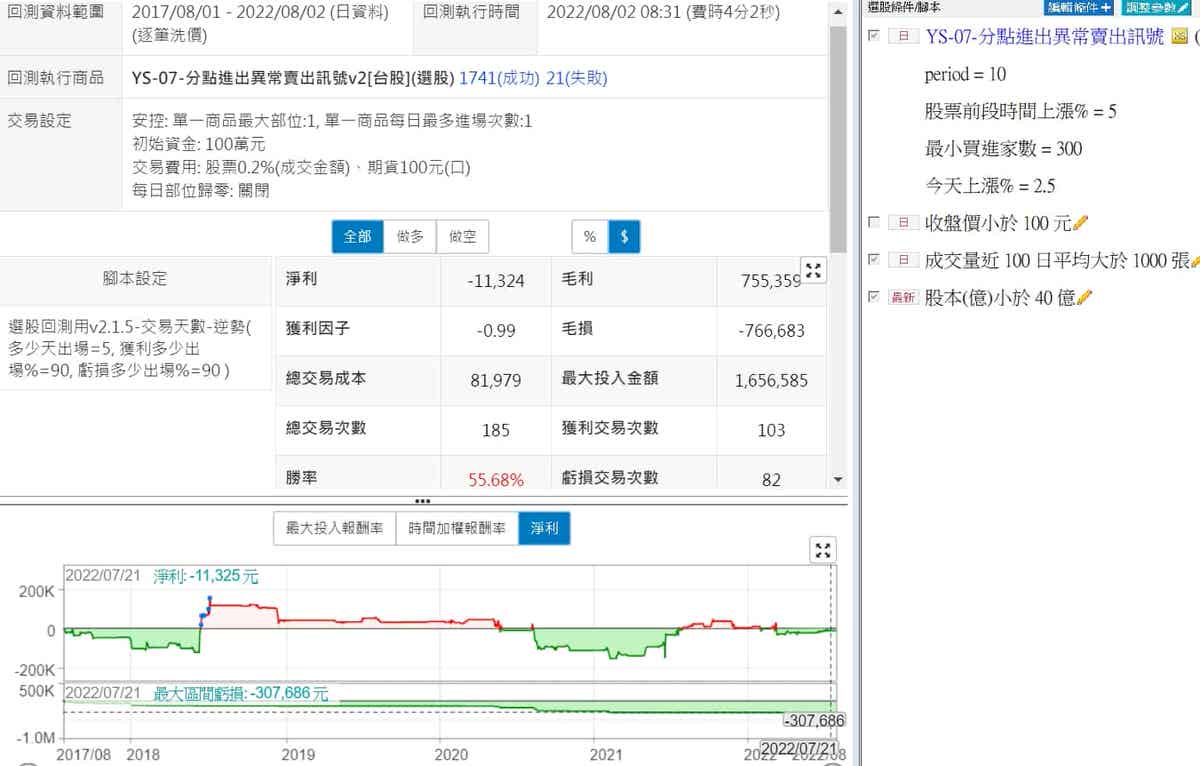Select the $ amount display button
This screenshot has height=766, width=1200.
pyautogui.click(x=624, y=237)
